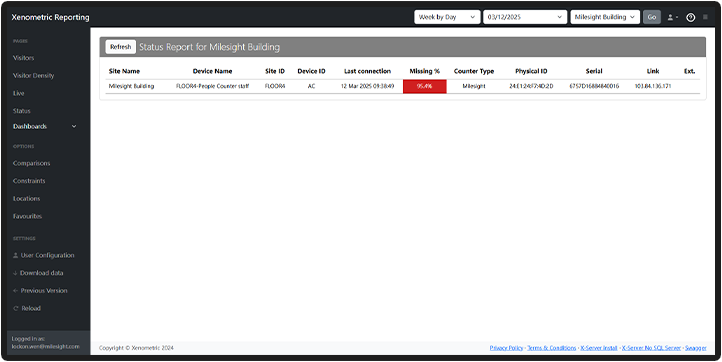Click the Site ID column header
This screenshot has width=722, height=362.
tap(275, 71)
